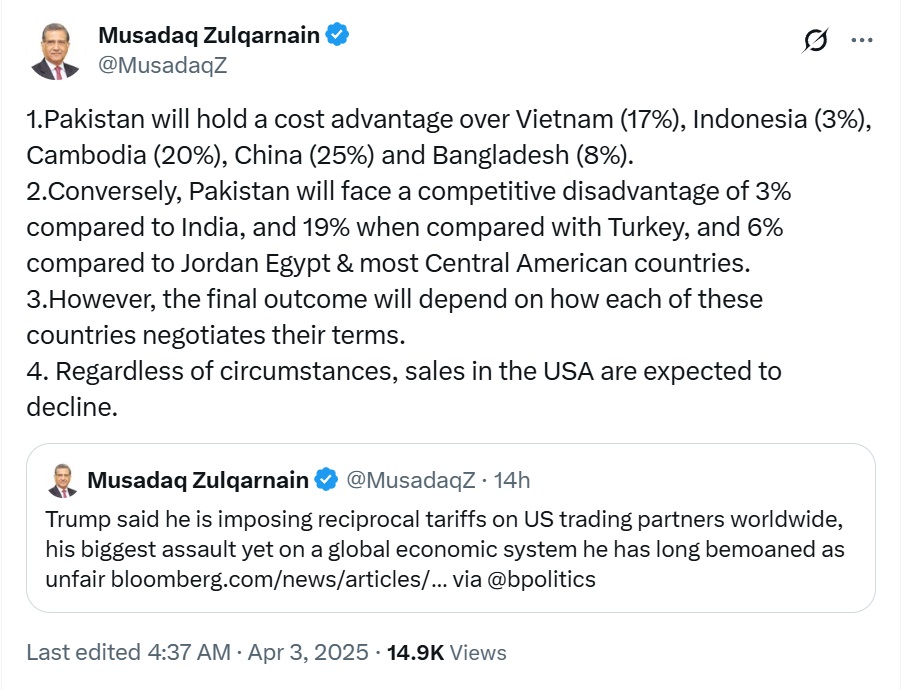Open the three-dot more options menu
The image size is (905, 690).
(862, 41)
